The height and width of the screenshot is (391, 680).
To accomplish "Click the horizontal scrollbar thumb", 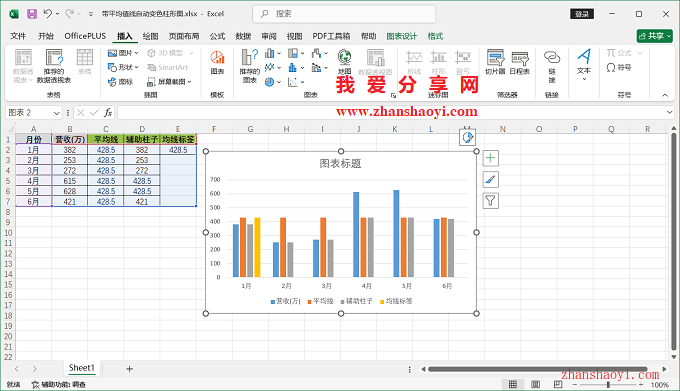I will 537,369.
